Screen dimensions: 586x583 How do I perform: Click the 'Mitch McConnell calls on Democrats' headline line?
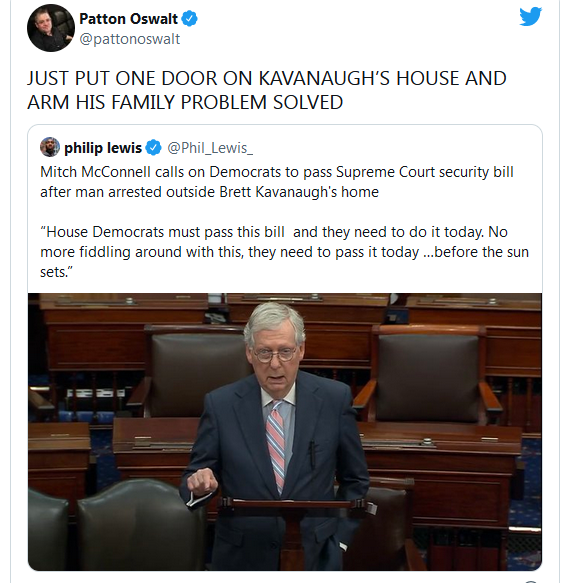(277, 172)
